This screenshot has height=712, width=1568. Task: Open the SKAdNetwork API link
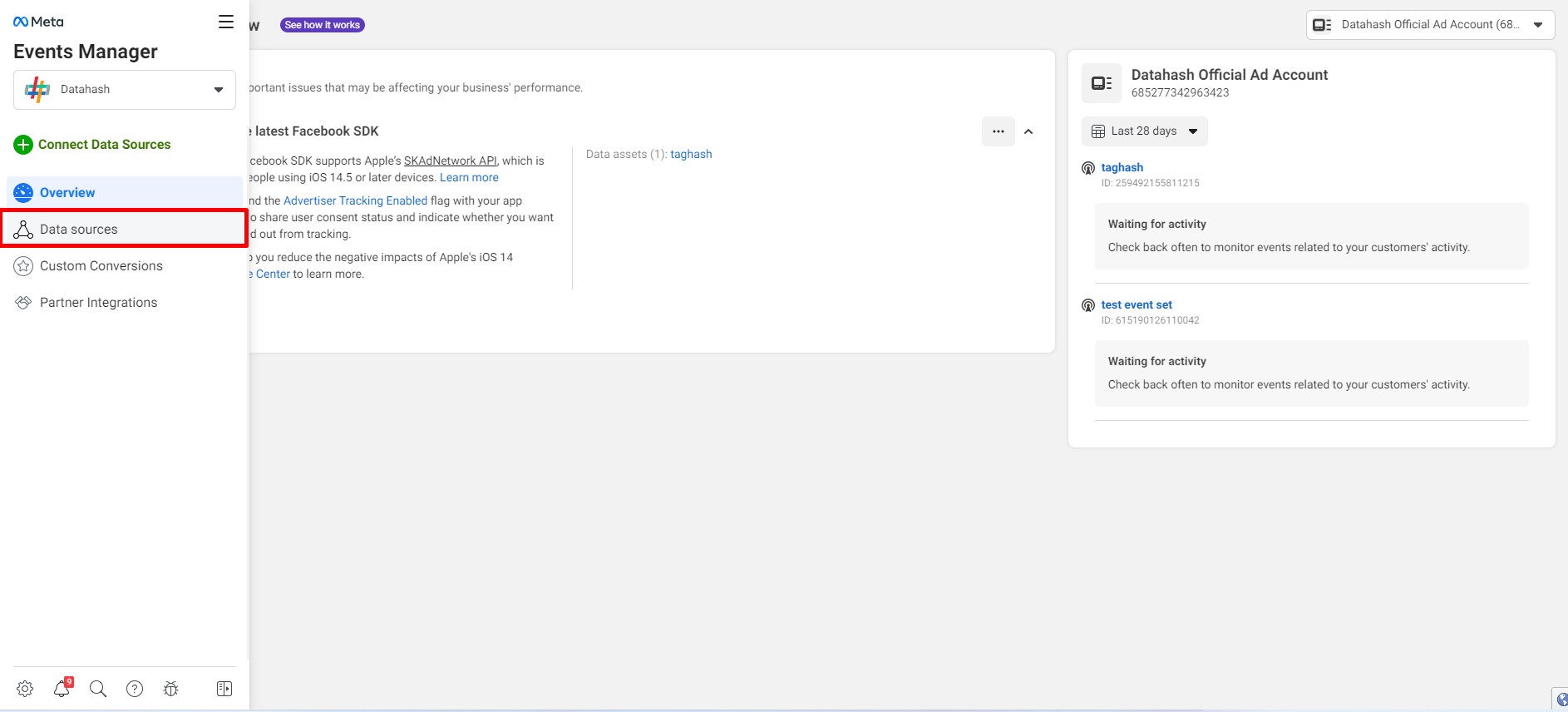pyautogui.click(x=451, y=161)
